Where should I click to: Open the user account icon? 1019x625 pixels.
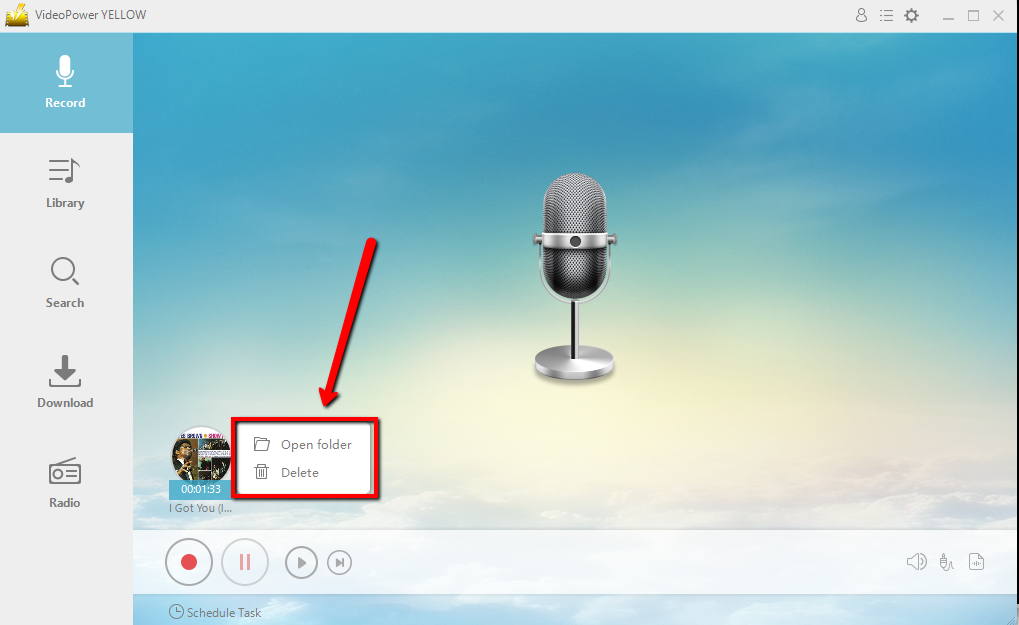(861, 15)
